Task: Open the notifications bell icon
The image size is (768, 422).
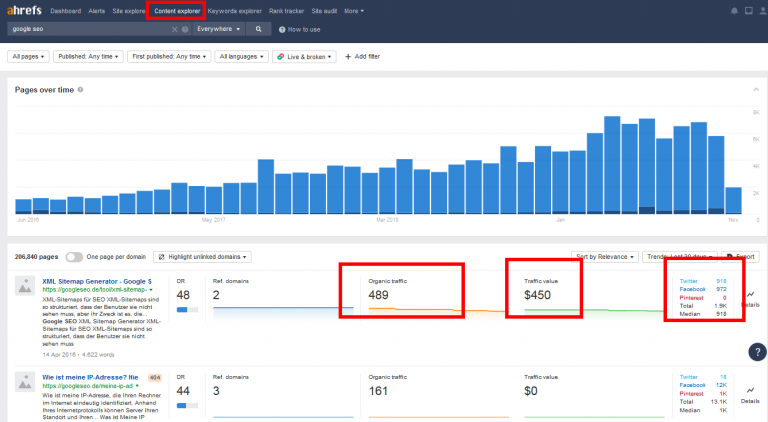Action: point(734,11)
